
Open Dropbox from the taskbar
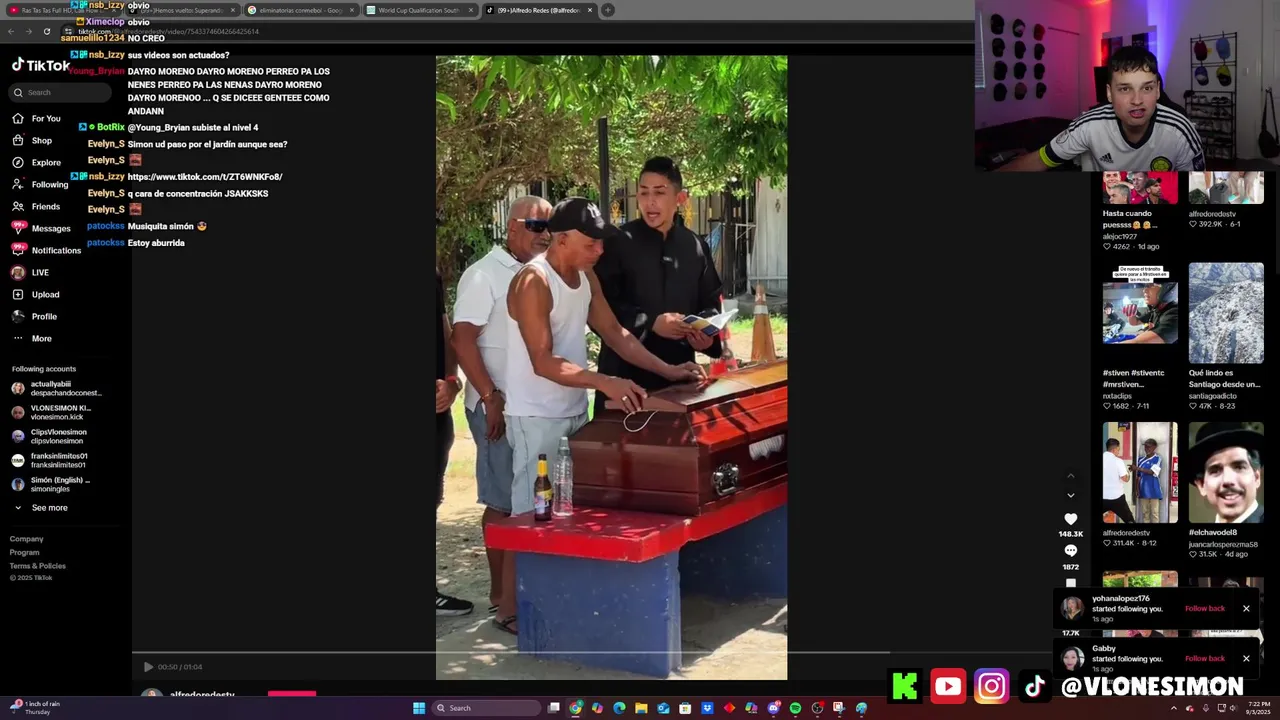tap(707, 708)
